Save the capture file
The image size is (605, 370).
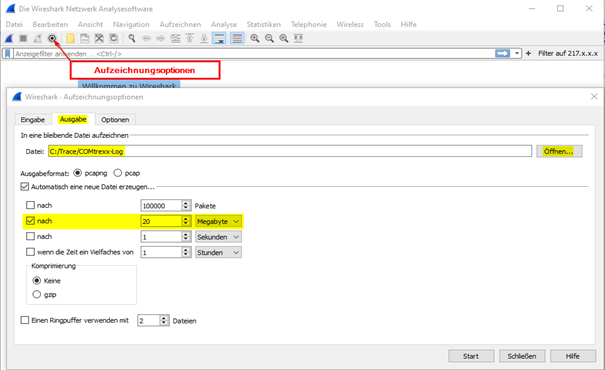point(84,38)
